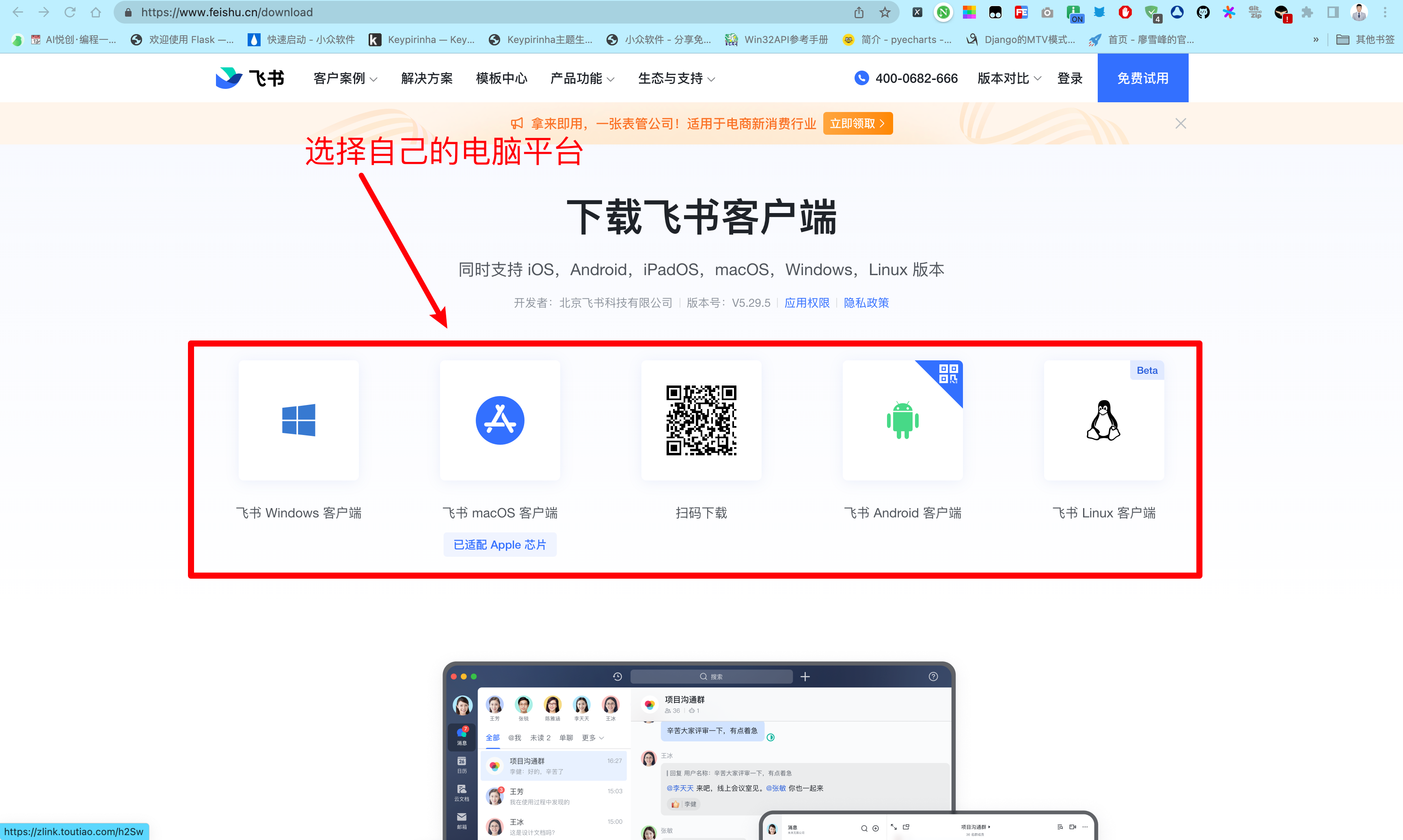Show more bookmarks with double chevron

tap(1316, 39)
